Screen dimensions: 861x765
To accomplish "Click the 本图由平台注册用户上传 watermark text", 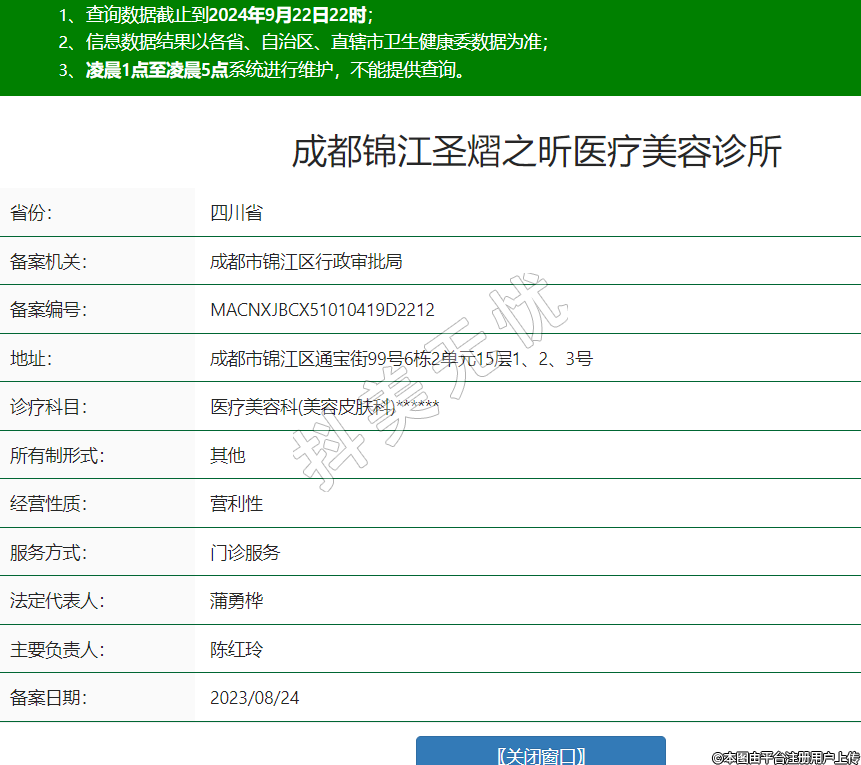I will point(785,758).
